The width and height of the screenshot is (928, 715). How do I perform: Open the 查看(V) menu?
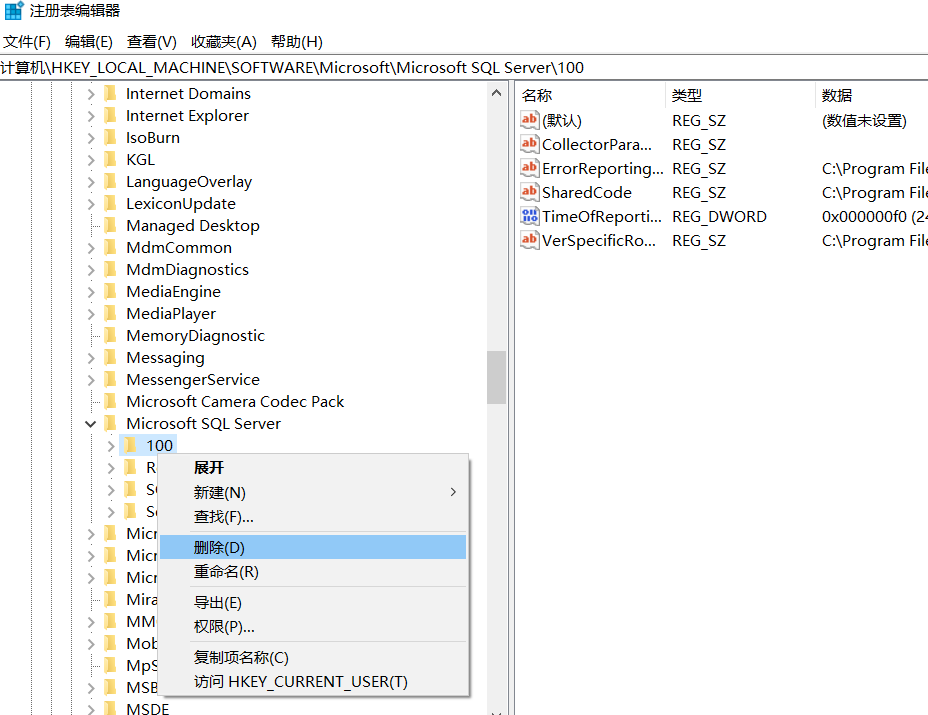pyautogui.click(x=152, y=42)
